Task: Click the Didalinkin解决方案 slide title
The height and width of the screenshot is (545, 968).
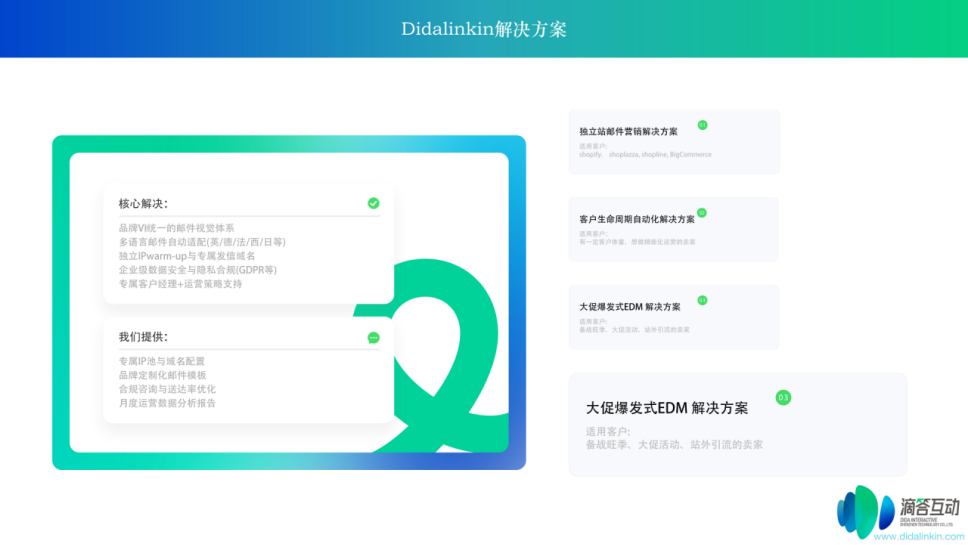Action: (x=484, y=29)
